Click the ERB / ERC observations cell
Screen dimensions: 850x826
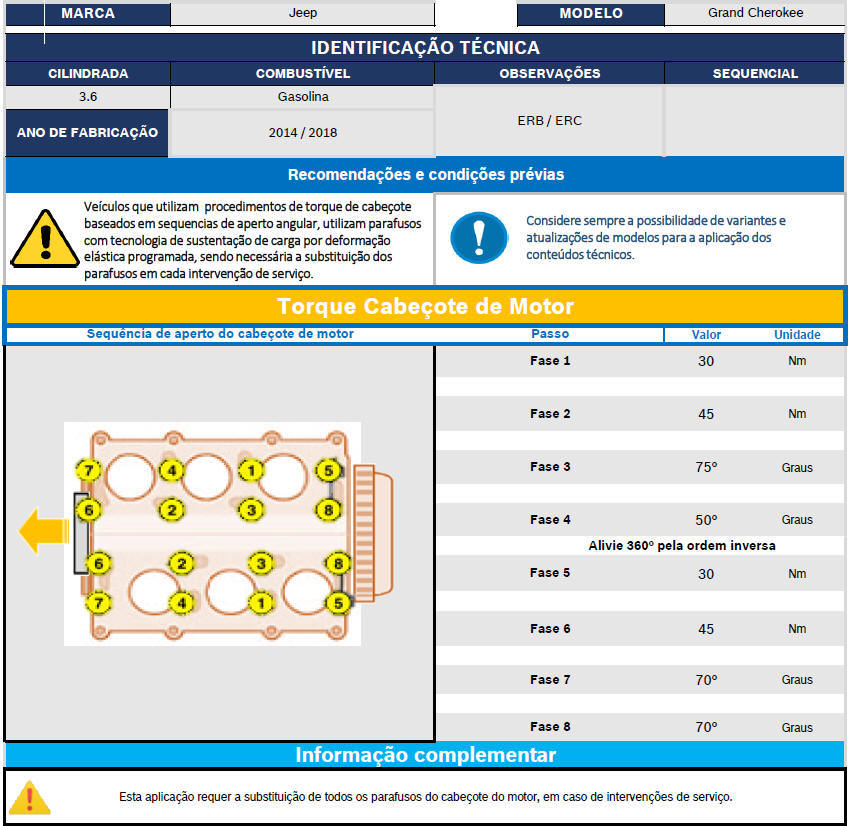click(x=549, y=121)
